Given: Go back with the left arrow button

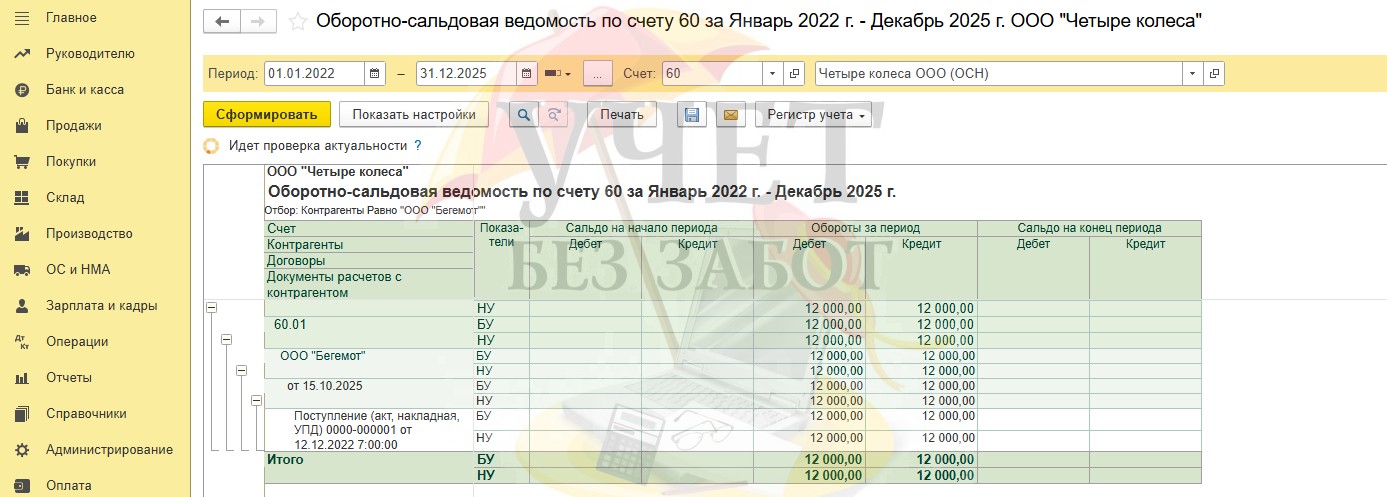Looking at the screenshot, I should click(x=222, y=21).
